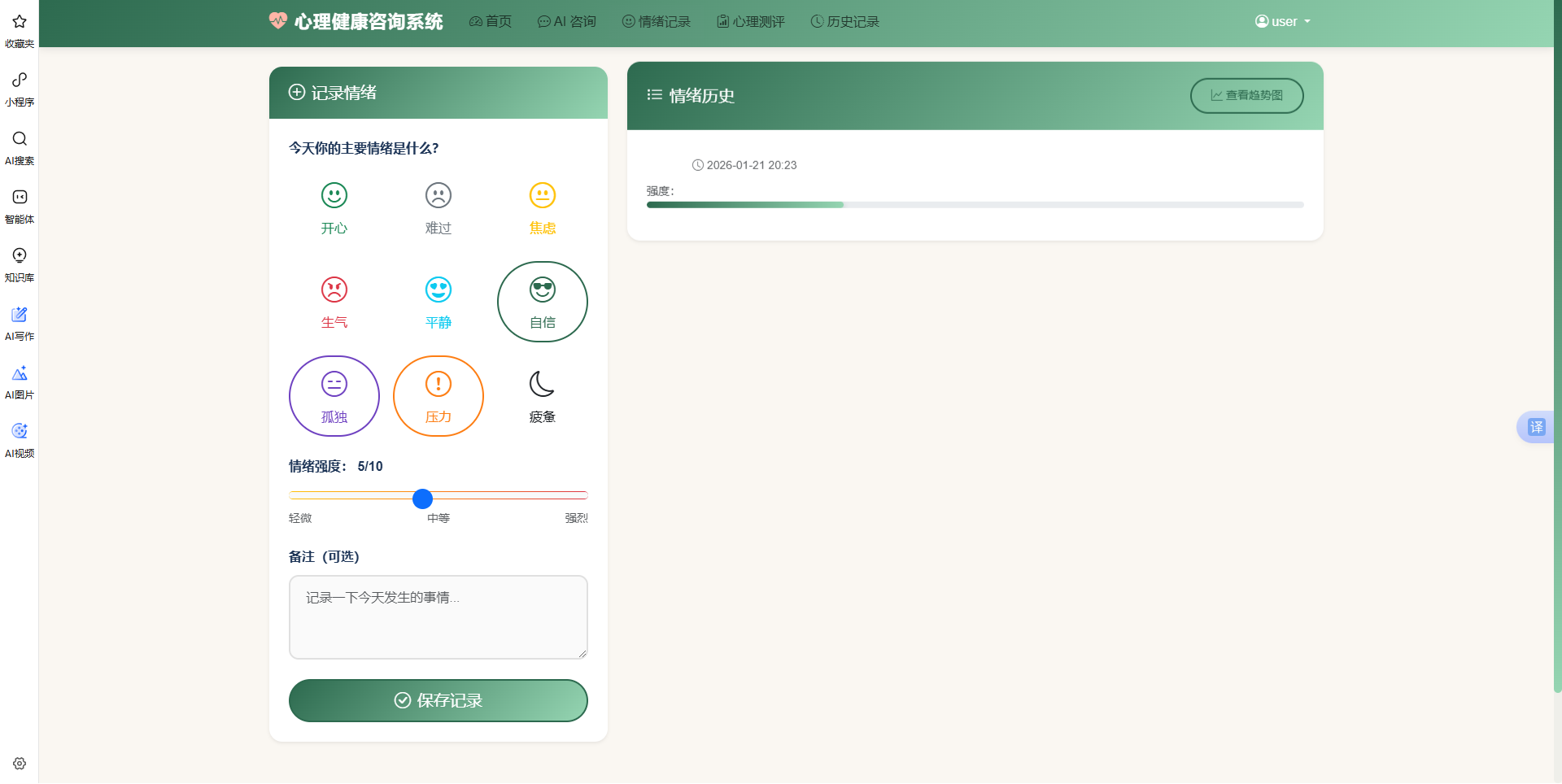Select the 平静 calm emotion
1562x784 pixels.
pos(438,301)
